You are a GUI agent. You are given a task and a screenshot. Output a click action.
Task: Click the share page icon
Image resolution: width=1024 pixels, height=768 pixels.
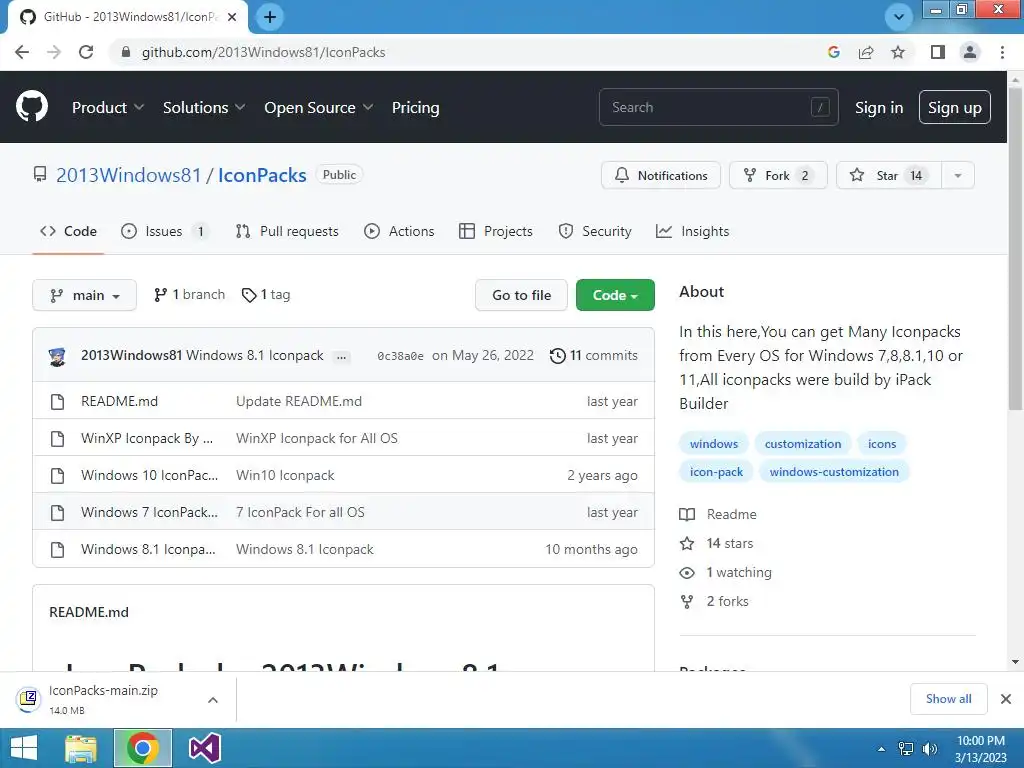(866, 52)
